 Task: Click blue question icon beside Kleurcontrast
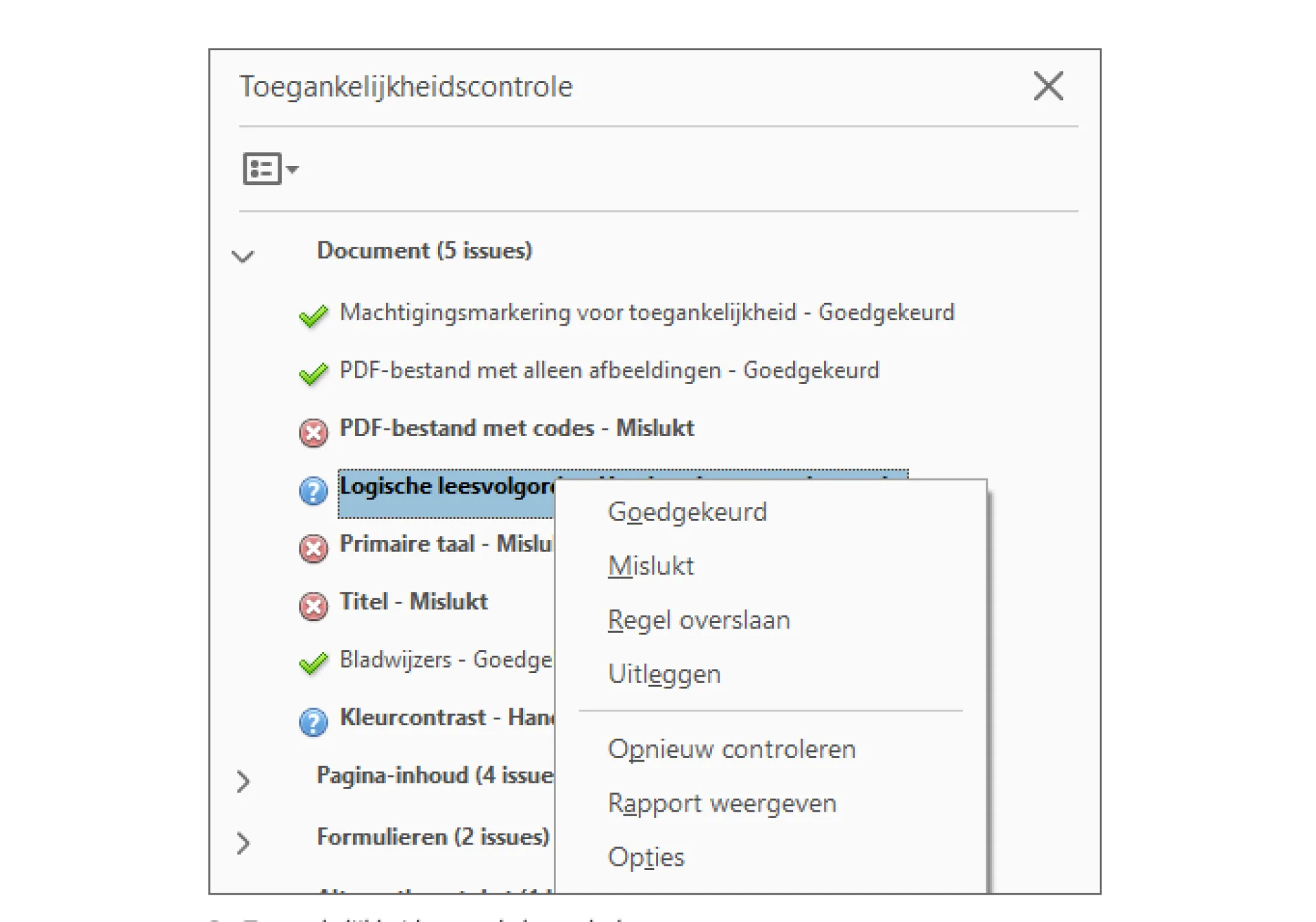(x=313, y=722)
